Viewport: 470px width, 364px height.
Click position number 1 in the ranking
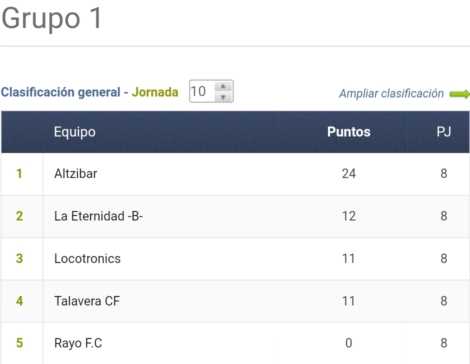pos(19,174)
